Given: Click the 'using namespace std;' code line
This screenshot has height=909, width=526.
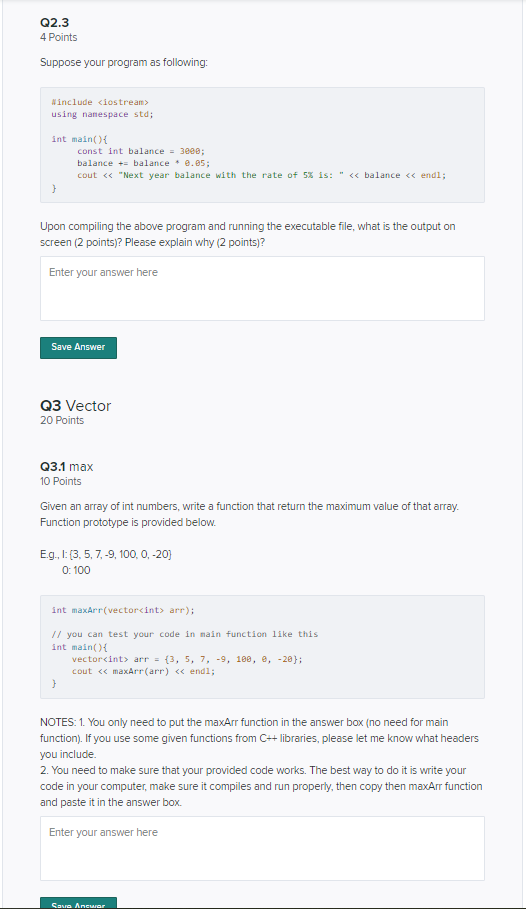Looking at the screenshot, I should (x=102, y=114).
